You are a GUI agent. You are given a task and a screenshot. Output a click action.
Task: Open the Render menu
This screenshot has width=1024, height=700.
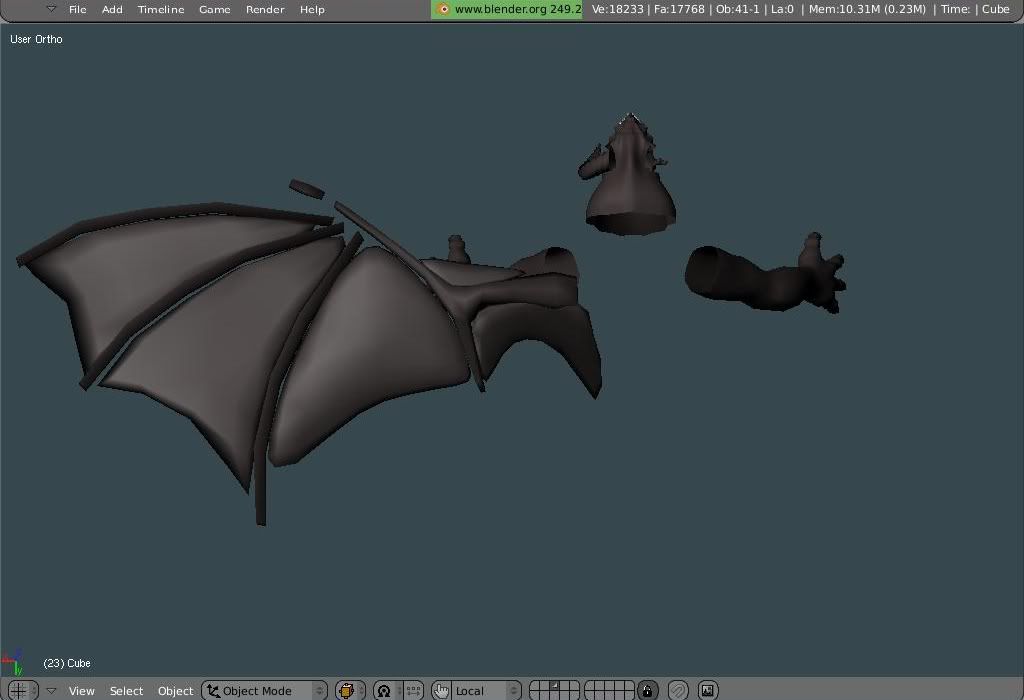click(265, 9)
